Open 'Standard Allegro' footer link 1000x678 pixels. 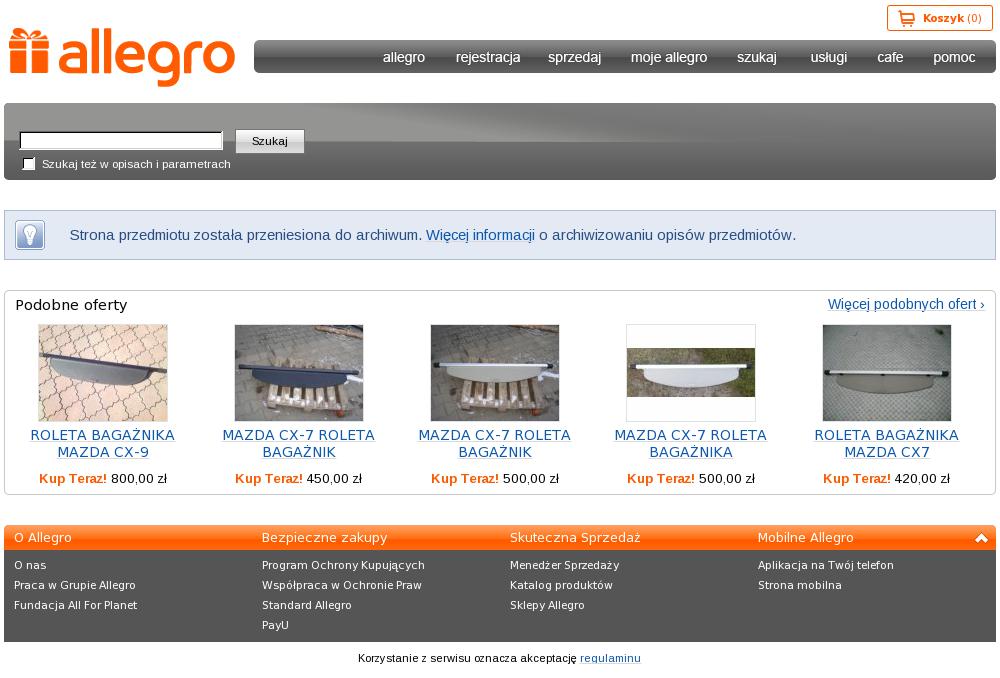307,605
